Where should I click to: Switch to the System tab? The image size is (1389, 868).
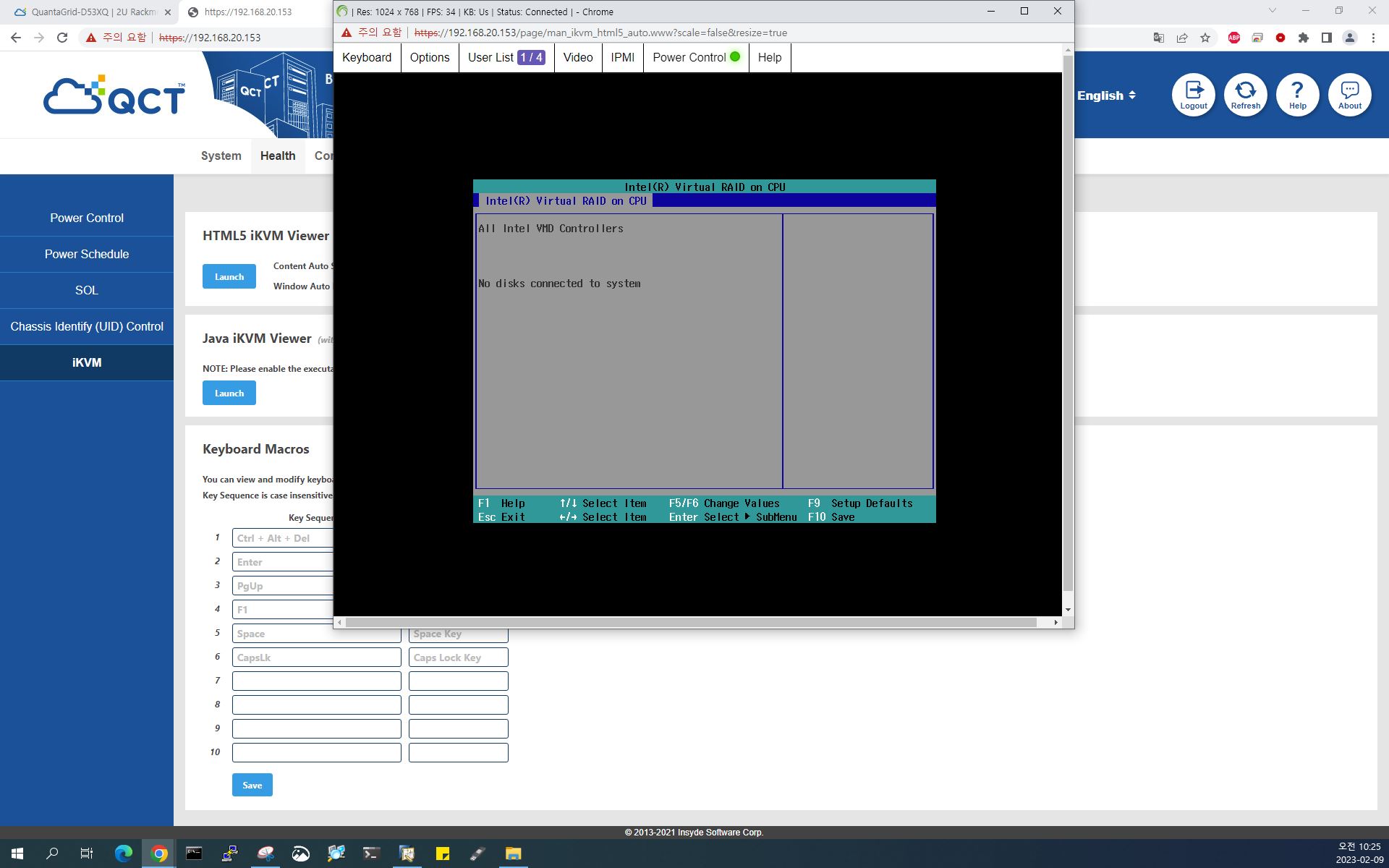(221, 156)
